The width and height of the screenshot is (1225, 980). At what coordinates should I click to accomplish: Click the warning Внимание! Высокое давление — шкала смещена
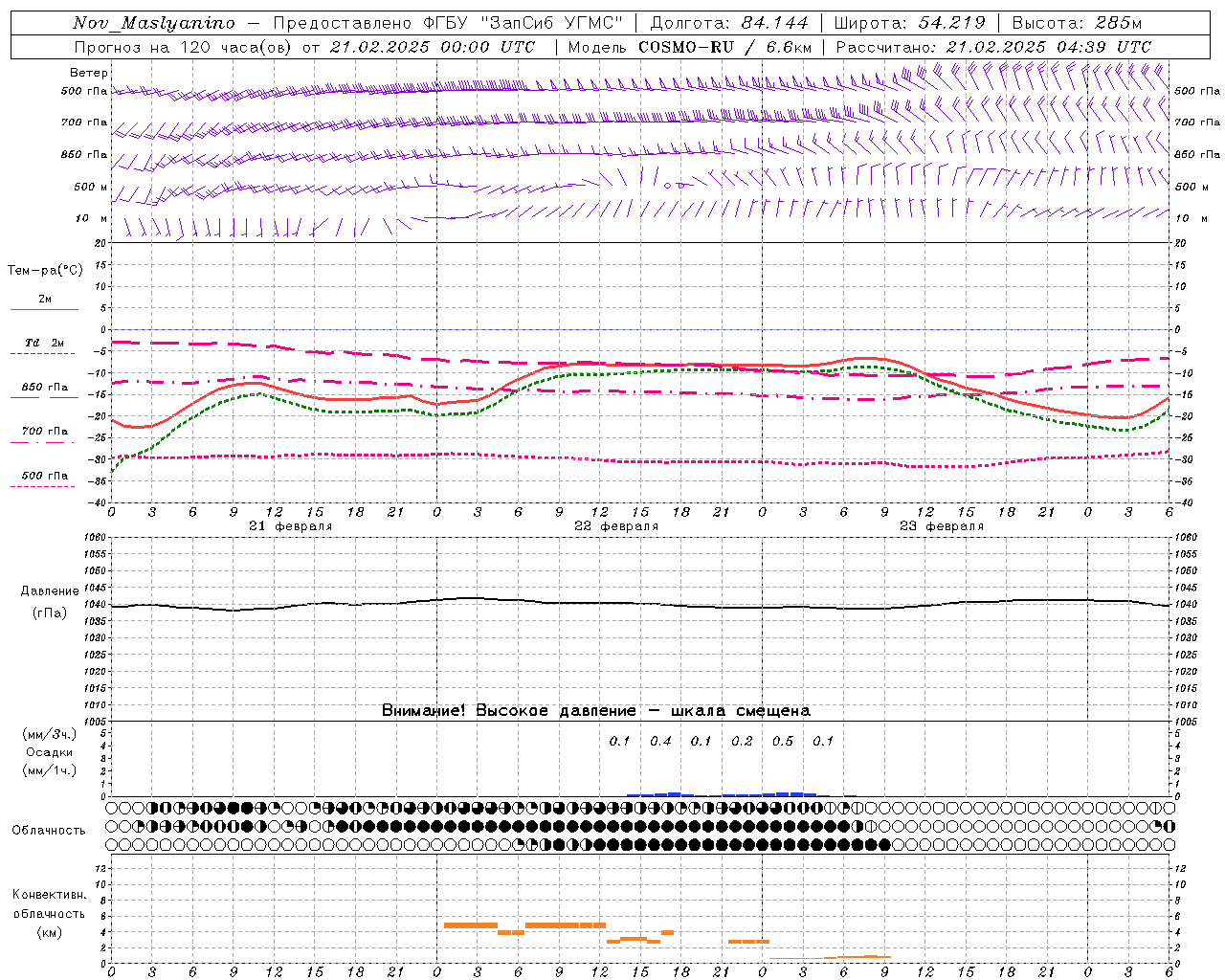point(595,710)
